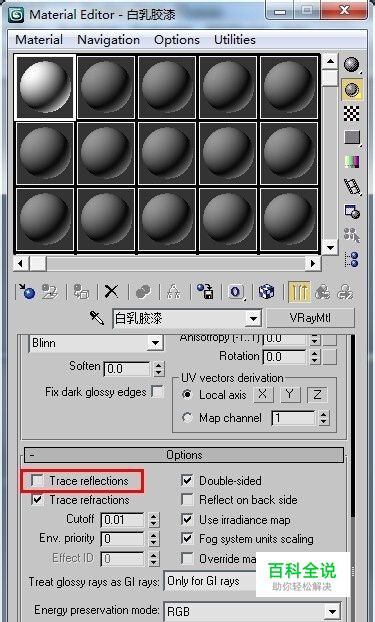Click the Video Color Check icon
The image size is (375, 622).
coord(352,161)
